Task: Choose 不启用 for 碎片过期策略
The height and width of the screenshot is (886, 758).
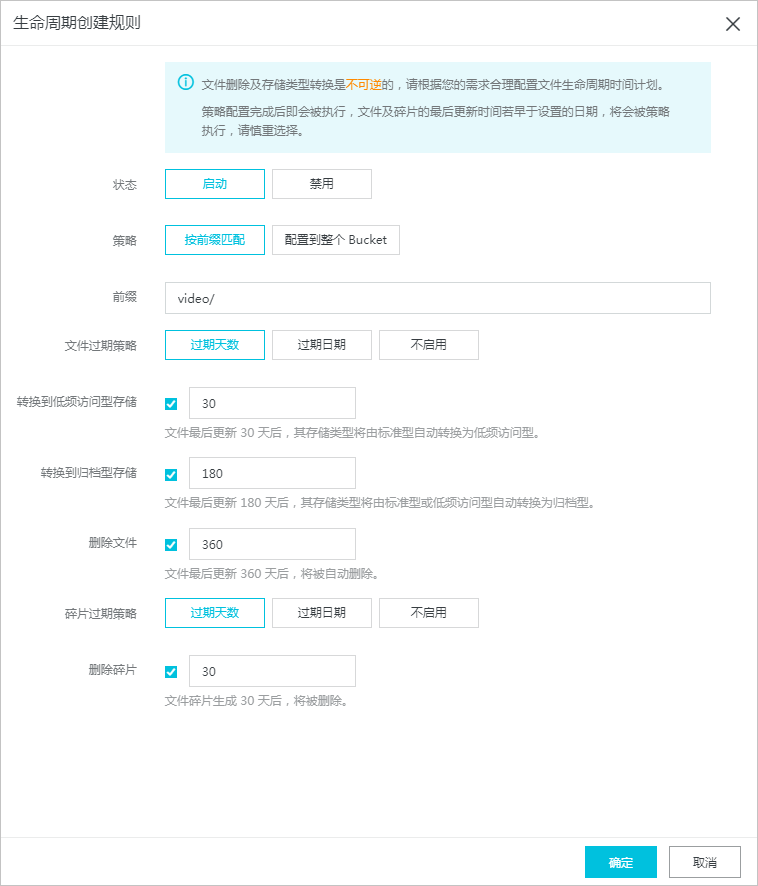Action: pyautogui.click(x=428, y=613)
